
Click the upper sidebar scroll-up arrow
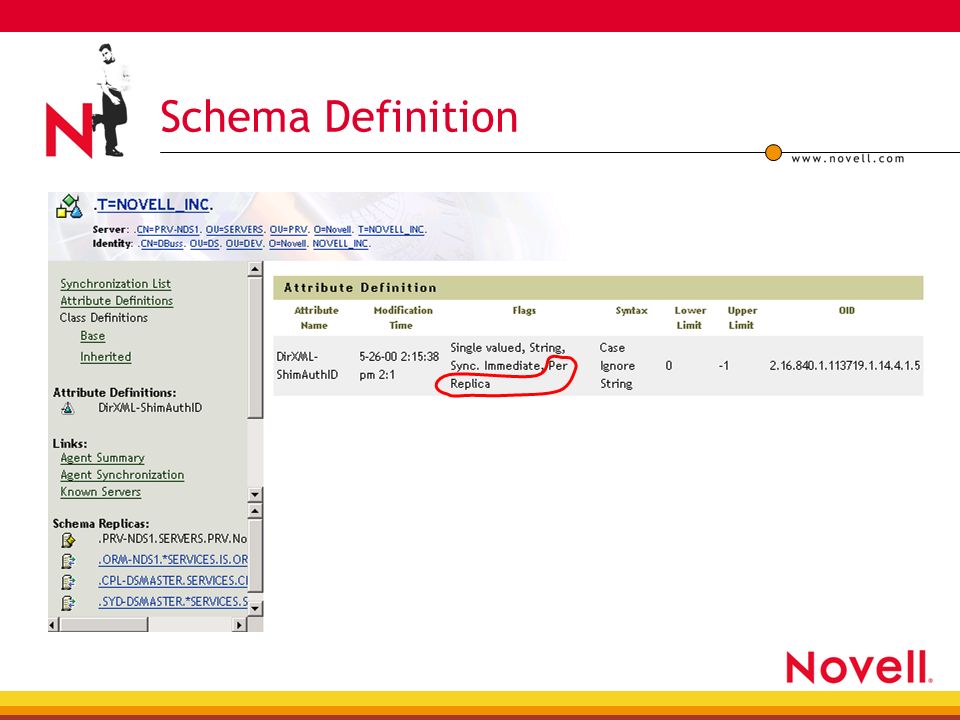point(255,269)
